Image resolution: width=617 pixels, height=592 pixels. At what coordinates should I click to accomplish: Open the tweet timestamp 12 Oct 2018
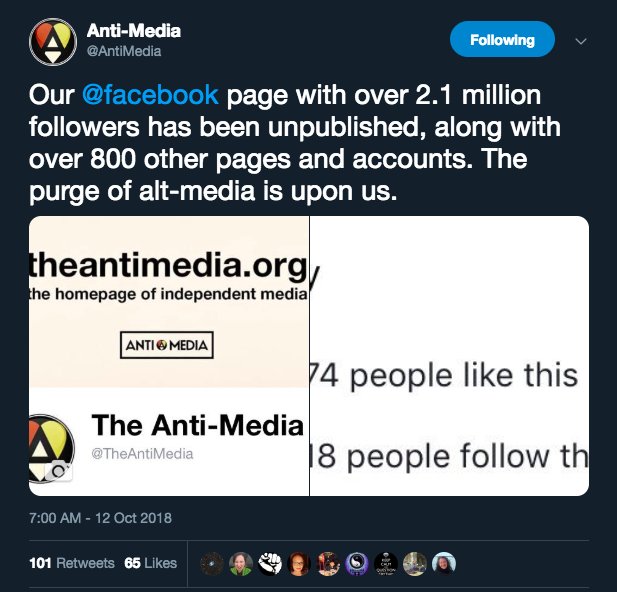coord(101,518)
